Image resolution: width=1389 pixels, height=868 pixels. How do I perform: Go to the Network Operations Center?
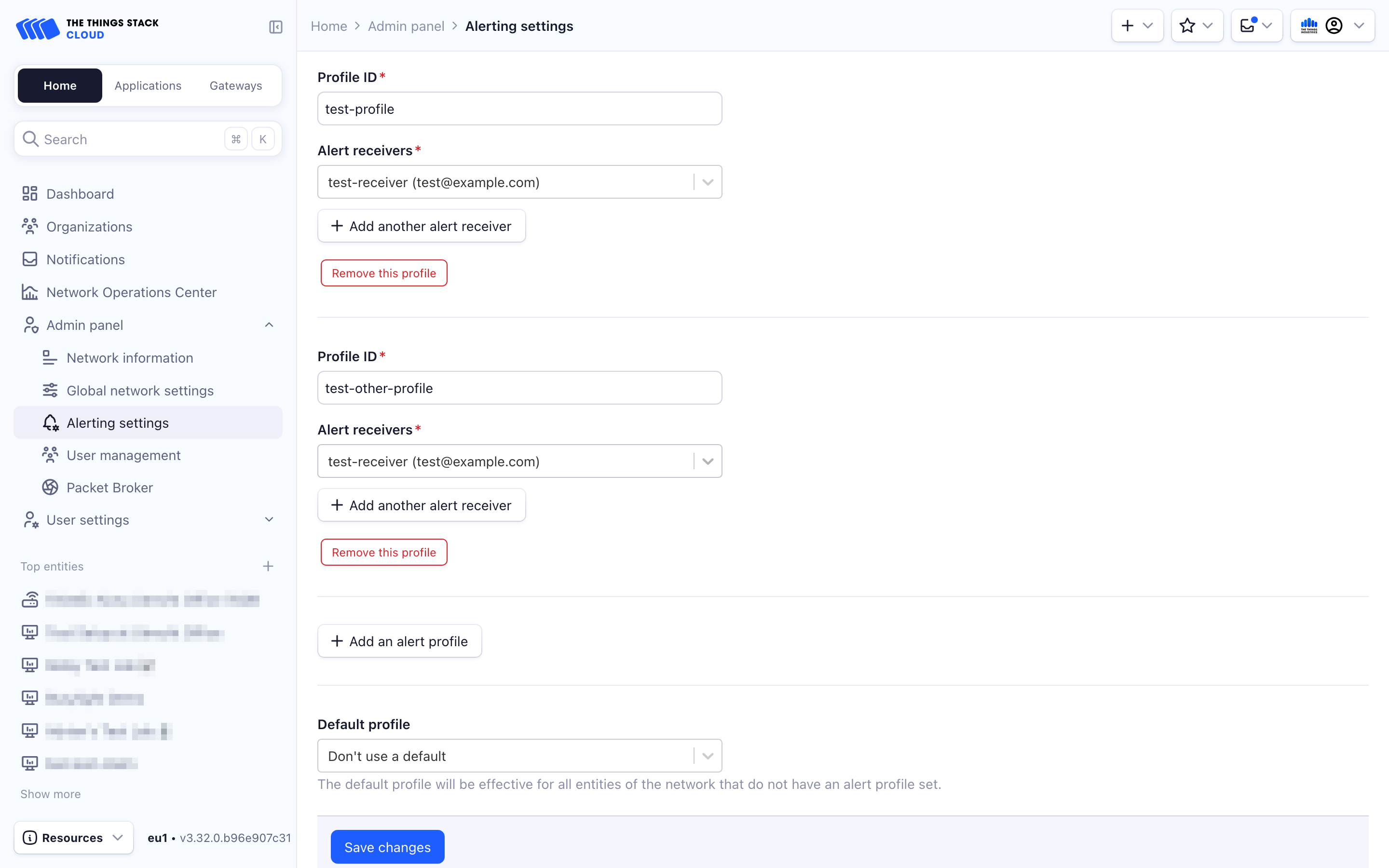coord(132,292)
